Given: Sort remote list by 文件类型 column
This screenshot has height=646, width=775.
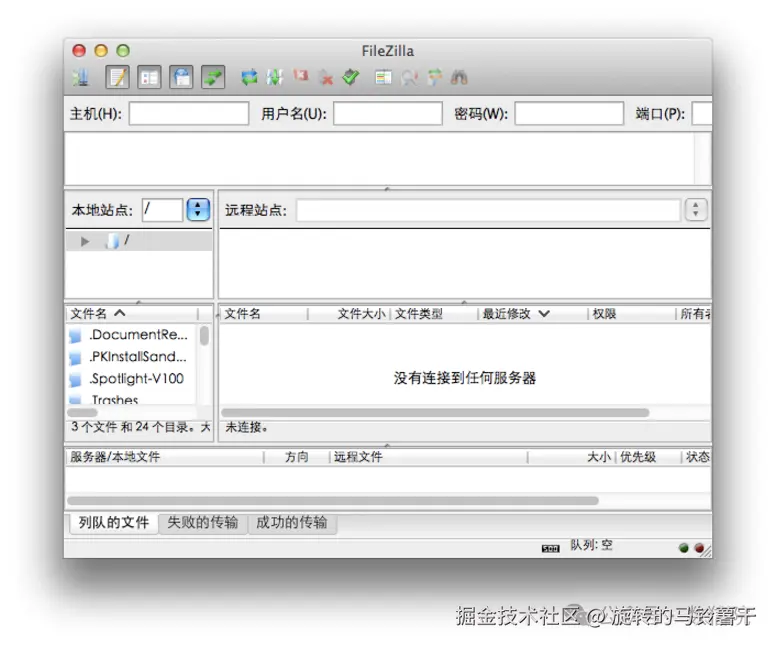Looking at the screenshot, I should click(x=434, y=314).
